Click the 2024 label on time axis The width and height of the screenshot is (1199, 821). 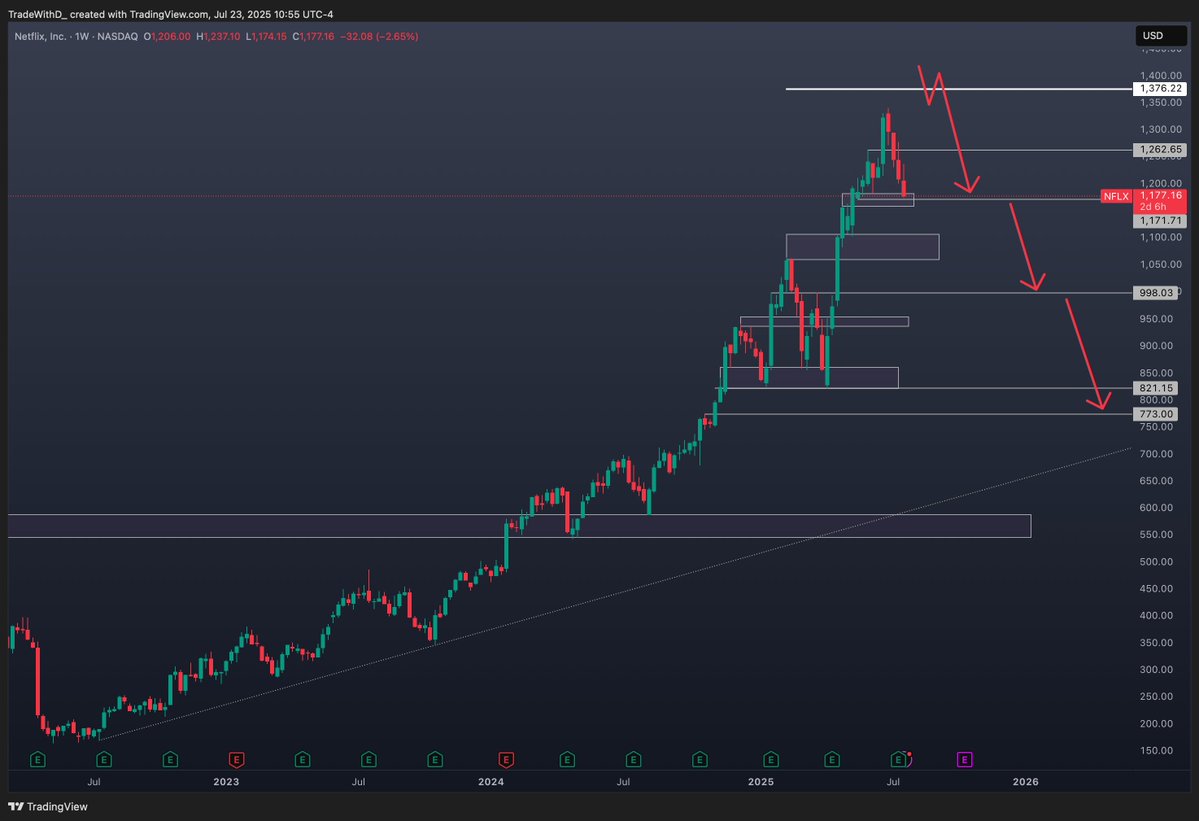(491, 781)
